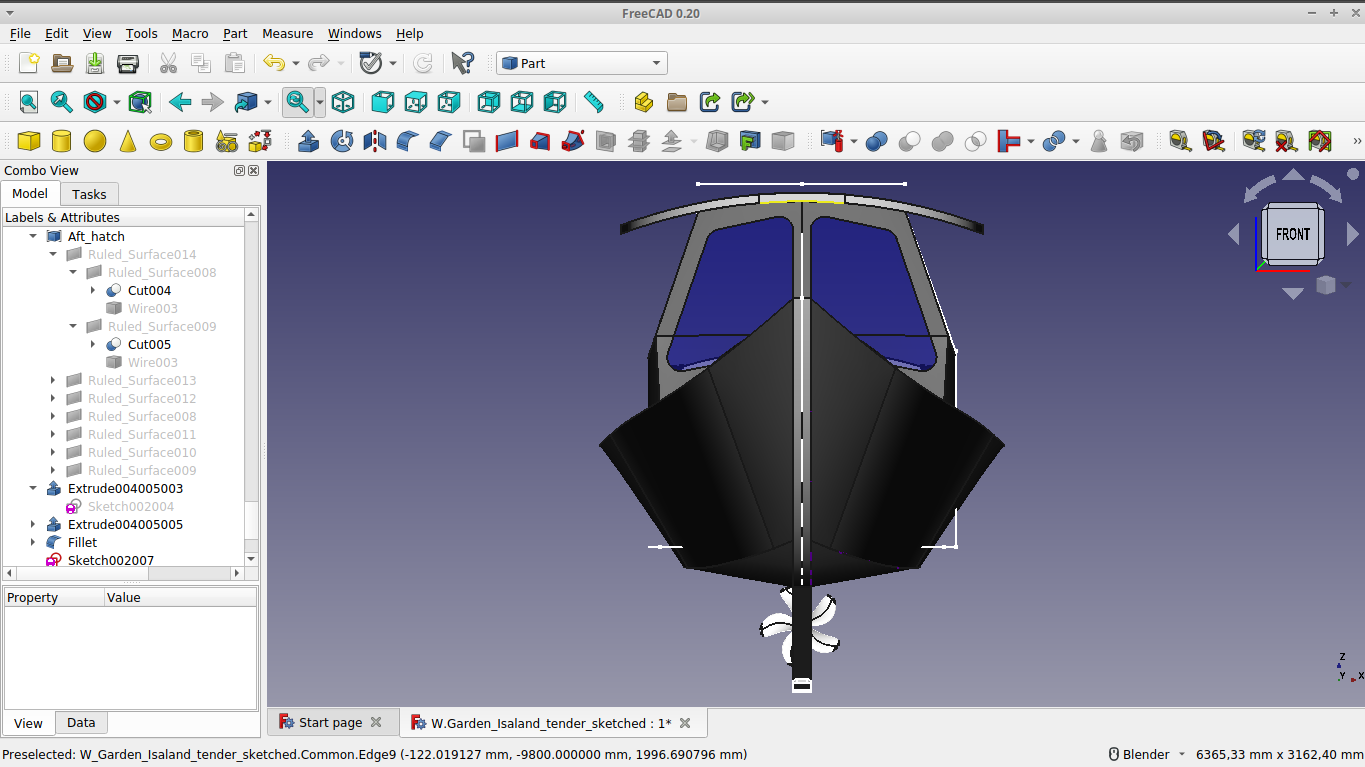Switch to the Start page tab

pos(331,722)
